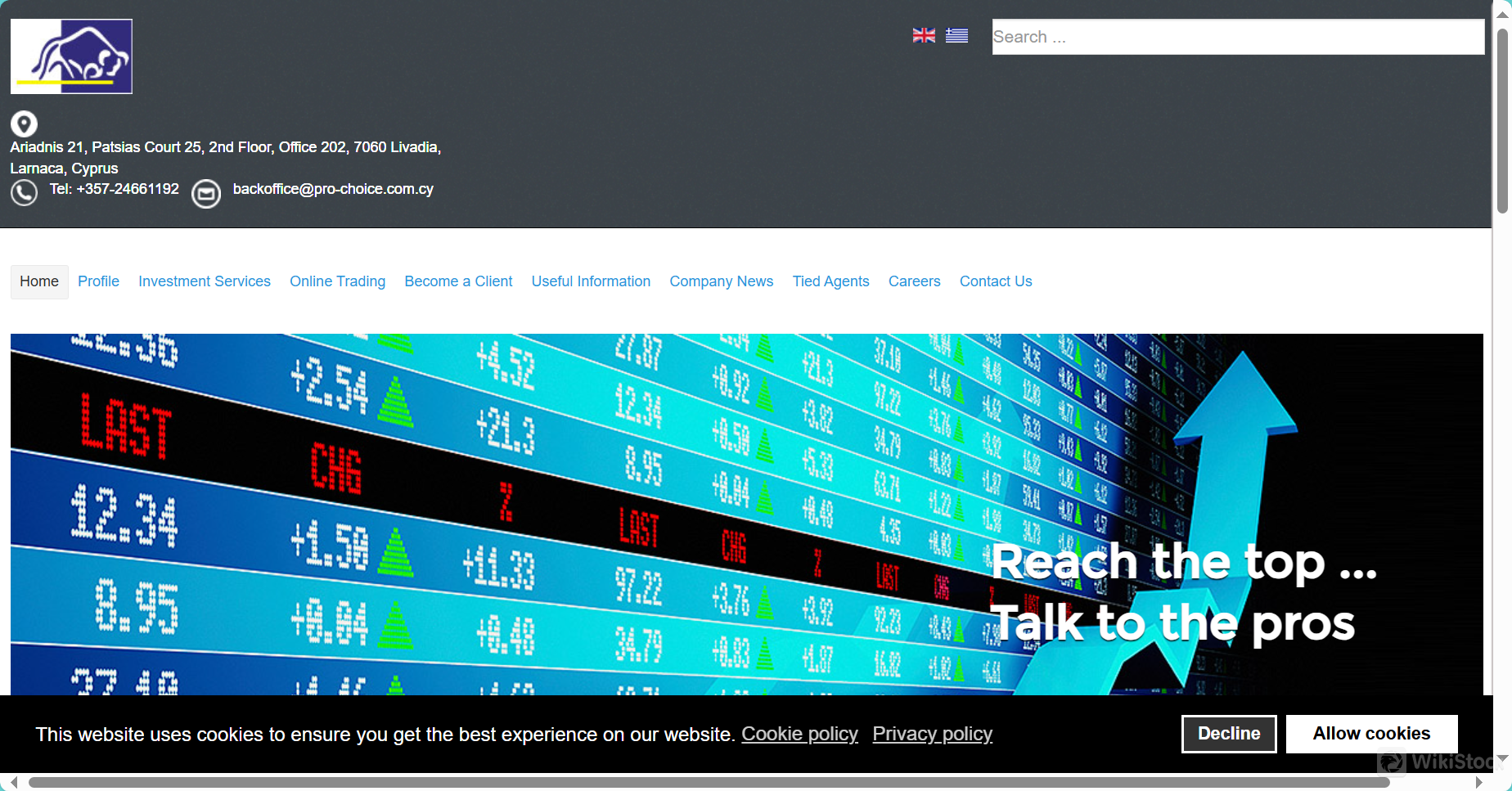Click the telephone icon
The width and height of the screenshot is (1512, 791).
24,192
